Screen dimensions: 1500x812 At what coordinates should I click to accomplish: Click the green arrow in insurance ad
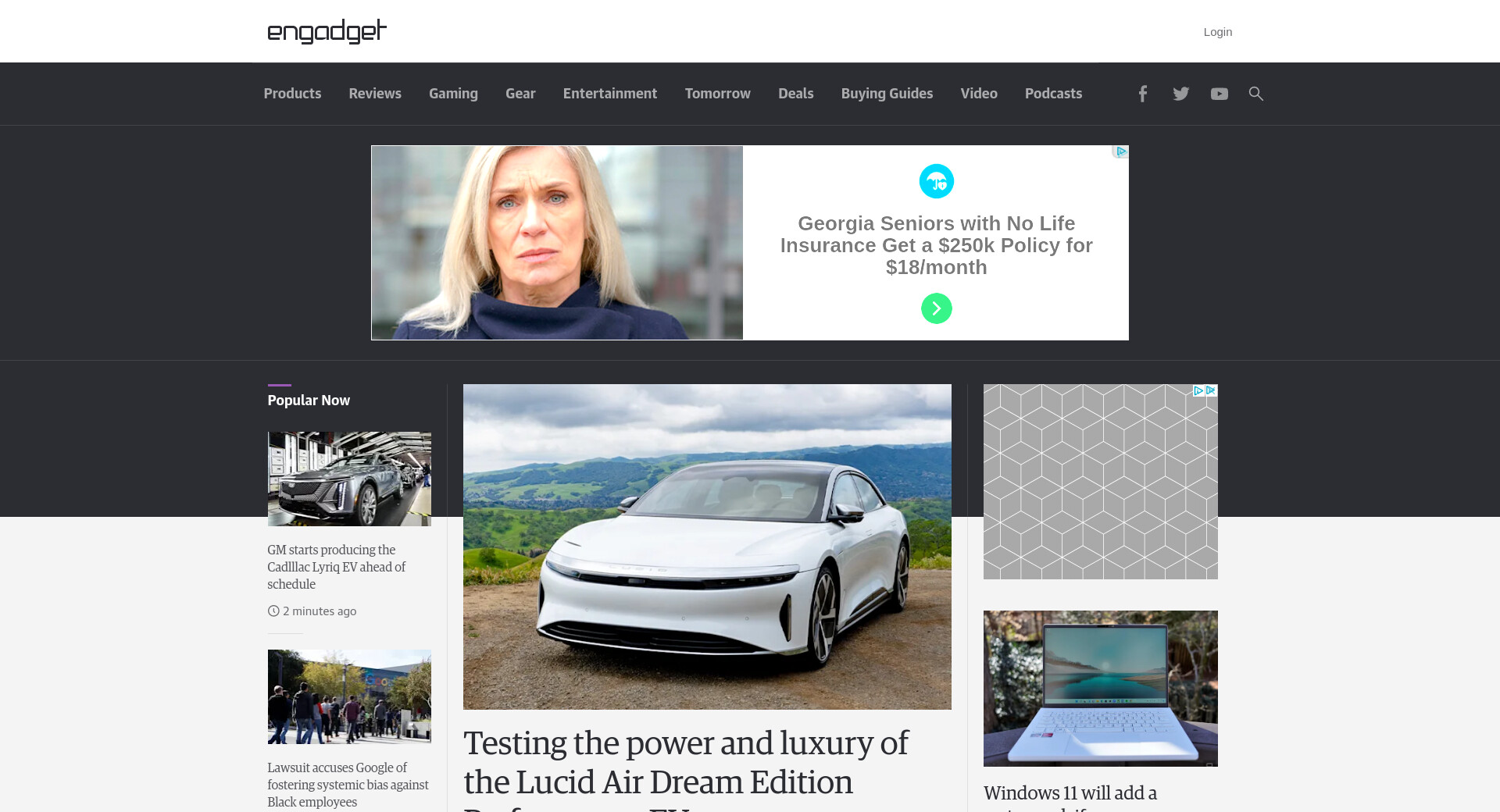[x=936, y=308]
